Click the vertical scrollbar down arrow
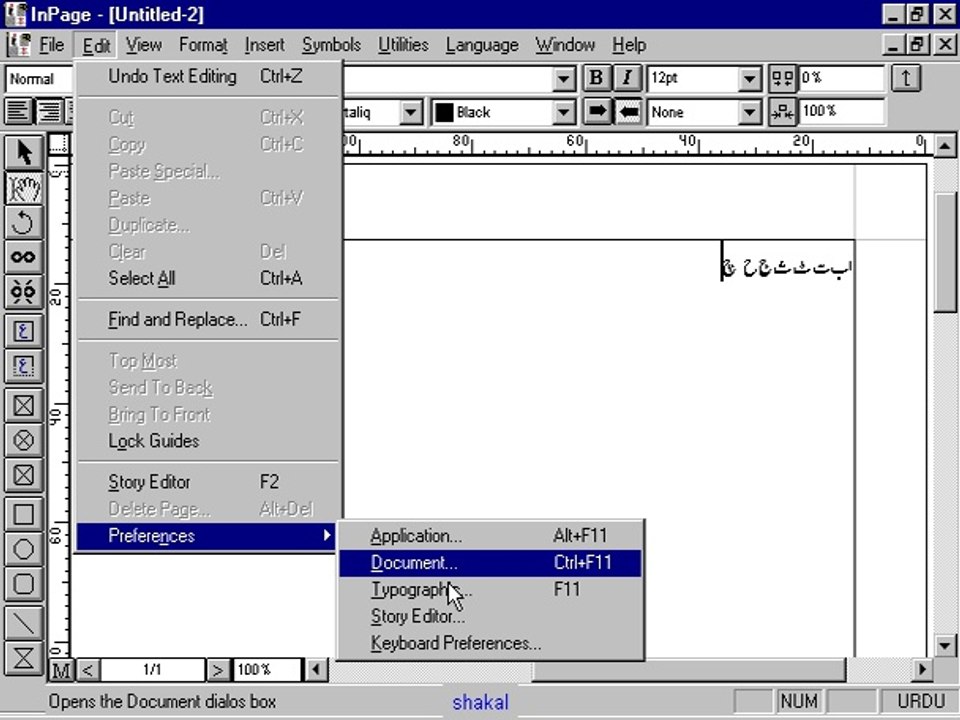 (945, 645)
